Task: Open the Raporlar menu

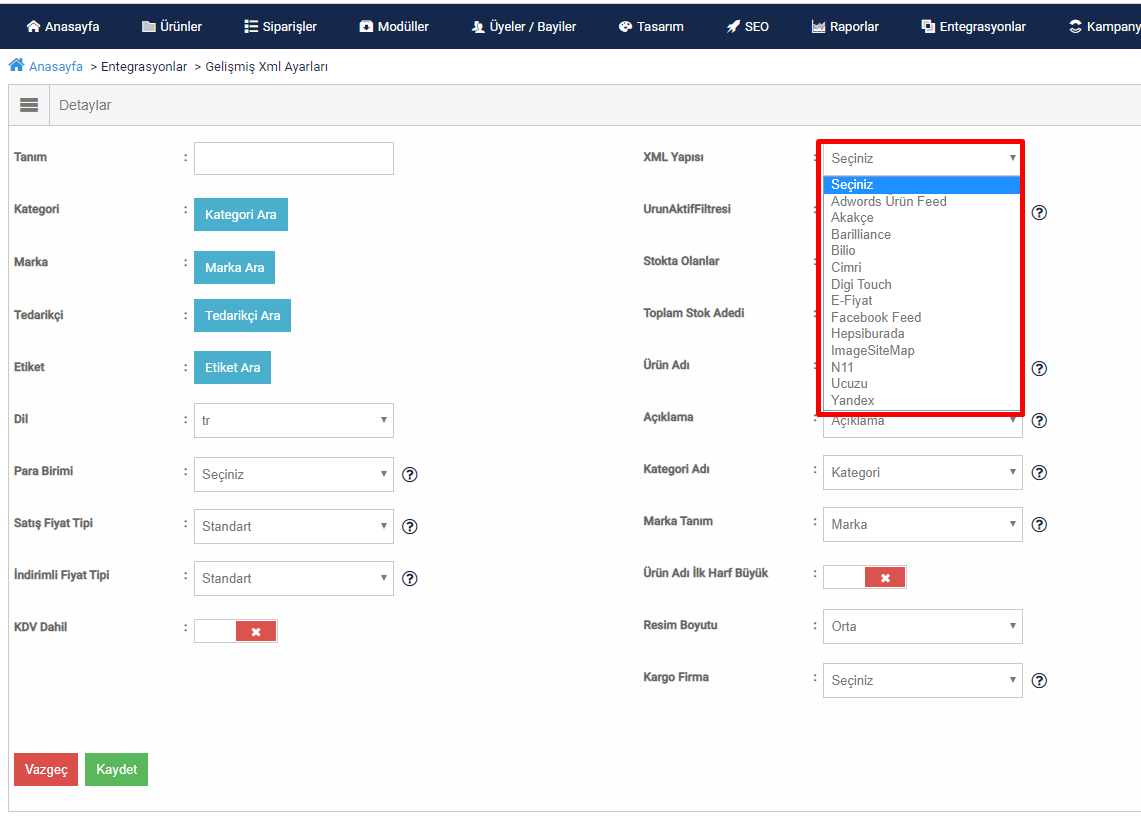Action: 845,26
